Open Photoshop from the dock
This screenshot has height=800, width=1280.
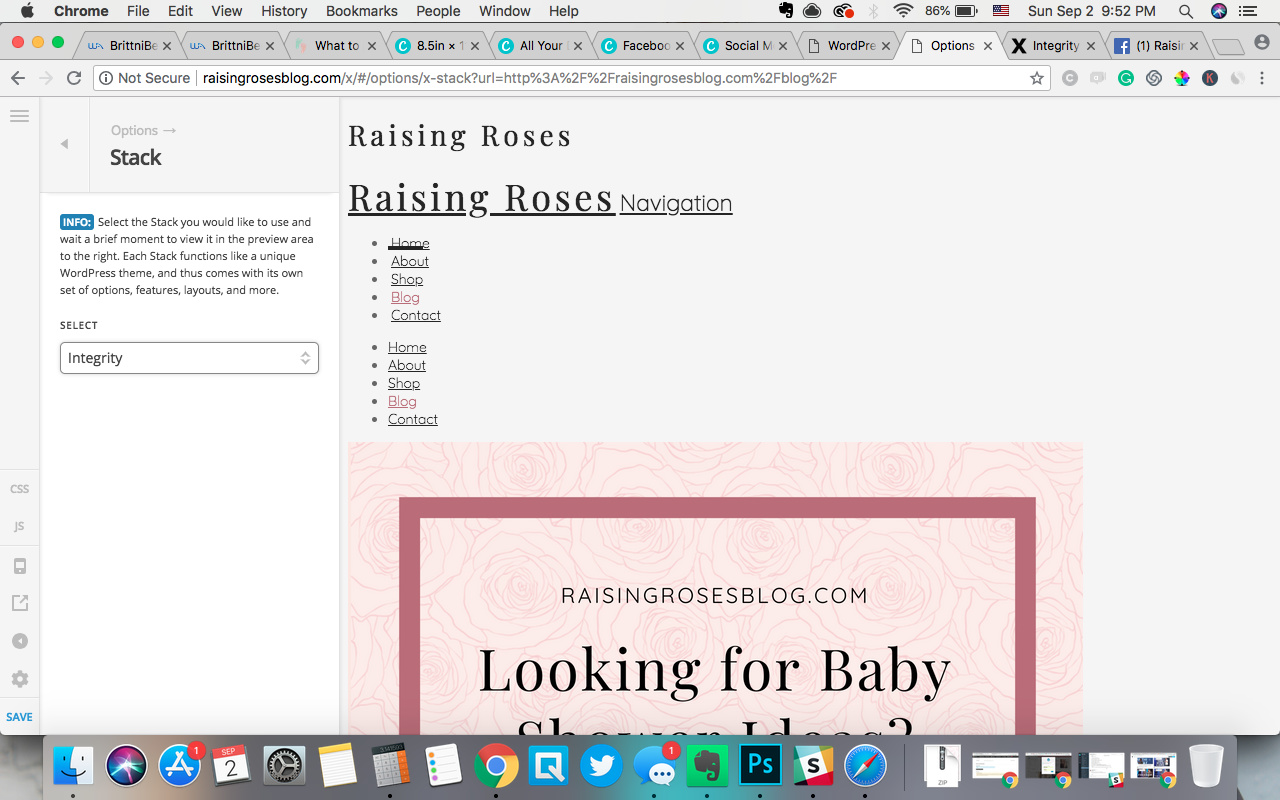coord(761,767)
